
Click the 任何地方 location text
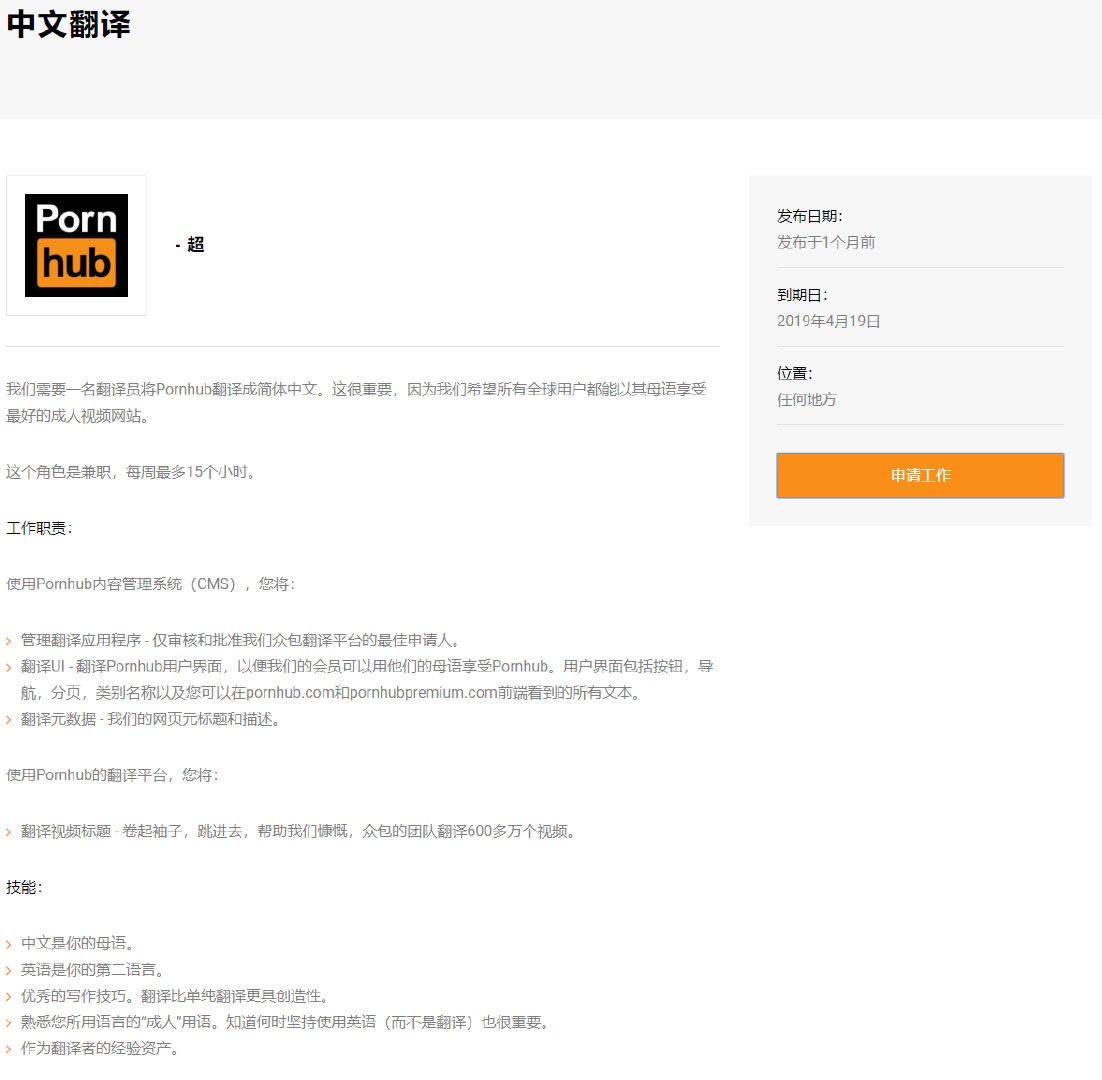click(x=808, y=399)
